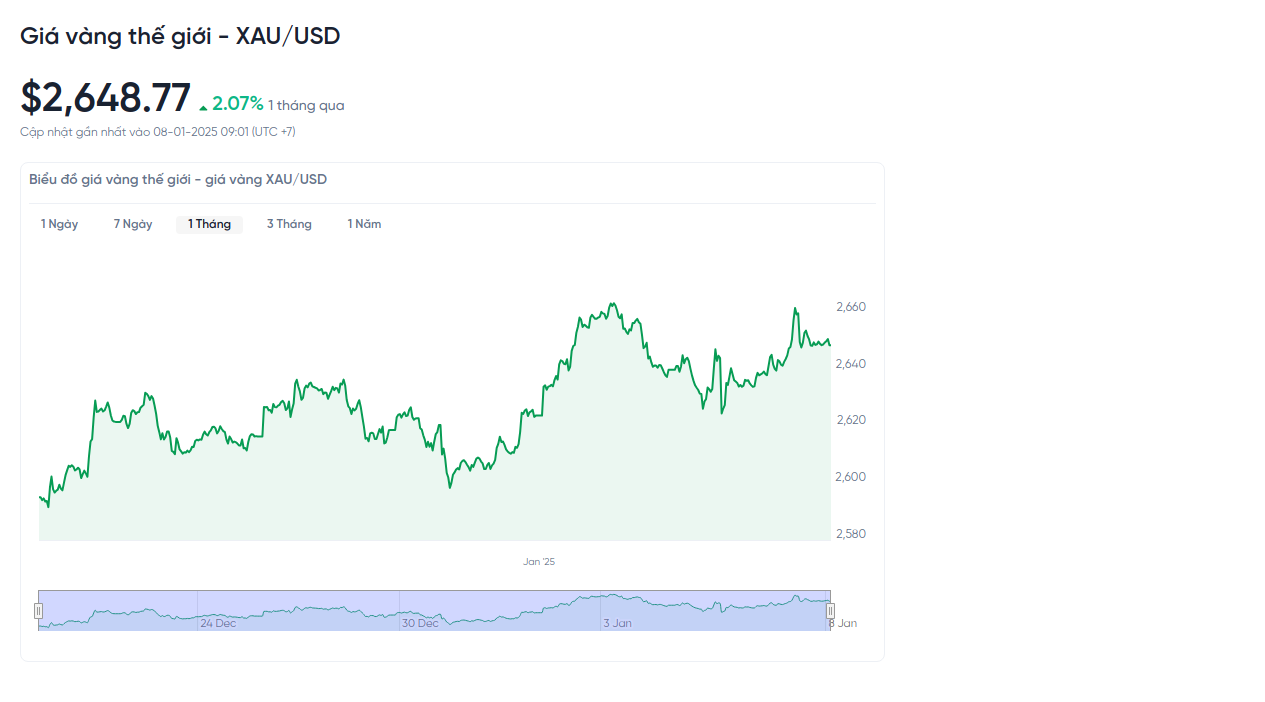This screenshot has height=702, width=1265.
Task: Show the "3 Tháng" chart view
Action: point(289,224)
